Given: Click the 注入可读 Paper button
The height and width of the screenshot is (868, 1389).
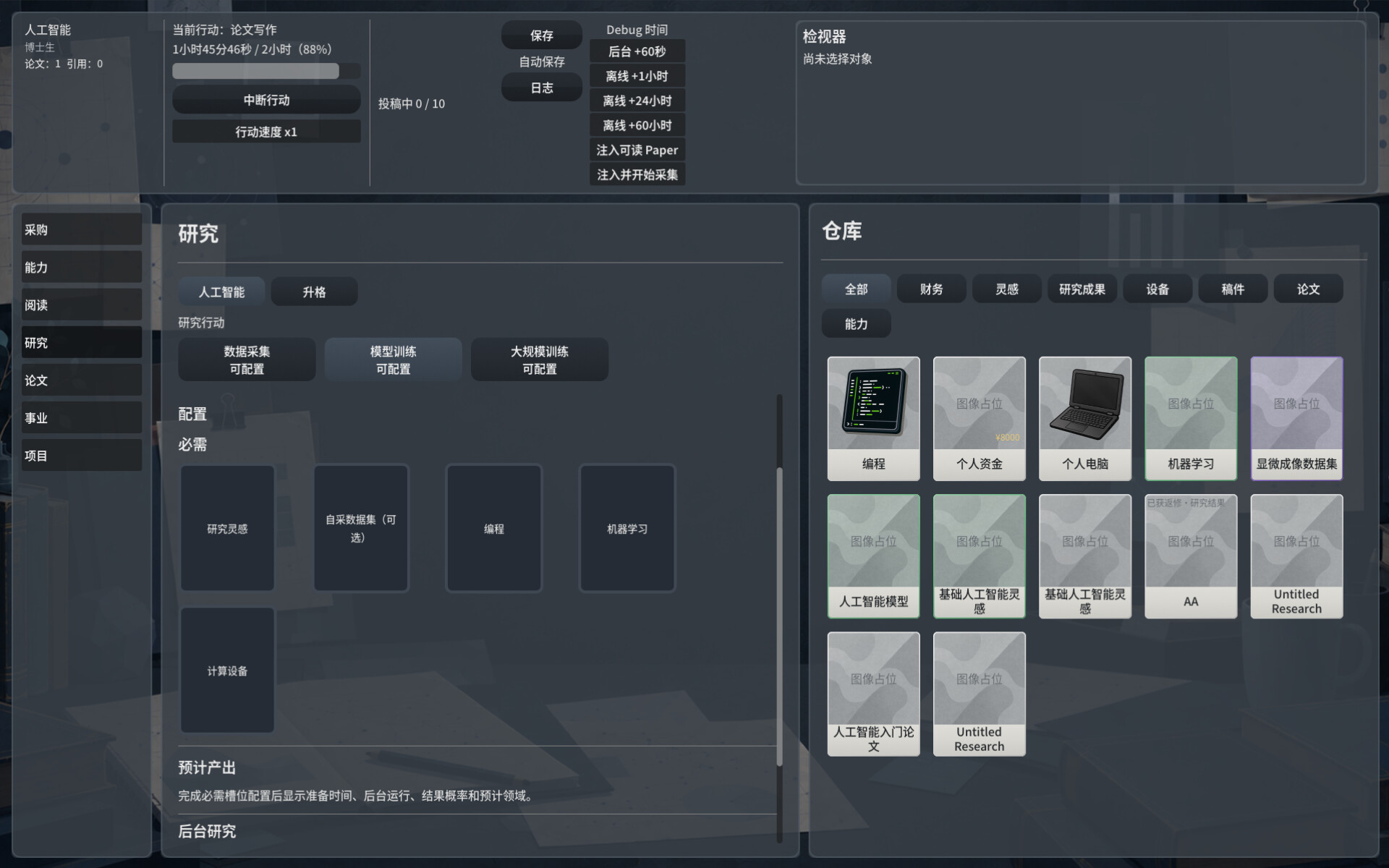Looking at the screenshot, I should pyautogui.click(x=637, y=150).
